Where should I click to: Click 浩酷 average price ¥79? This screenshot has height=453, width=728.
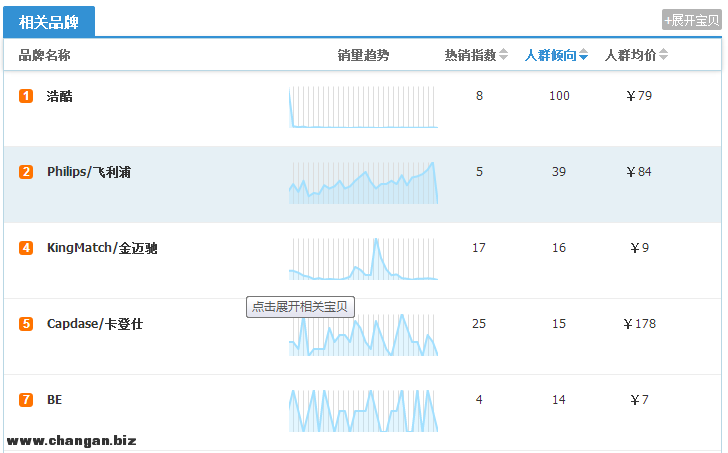639,96
